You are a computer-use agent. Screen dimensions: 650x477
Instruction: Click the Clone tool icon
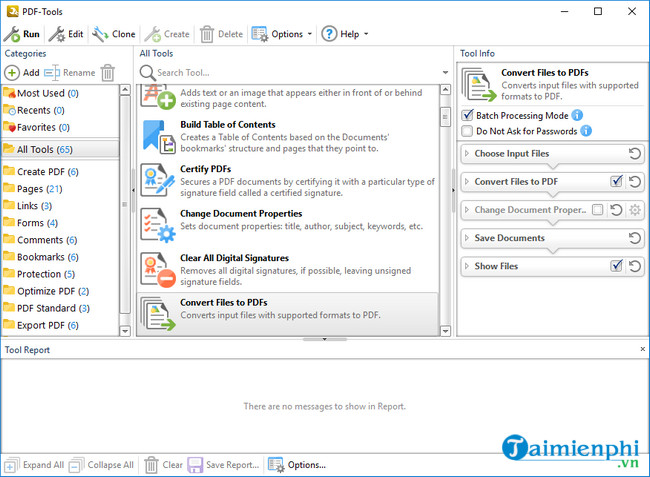click(100, 34)
